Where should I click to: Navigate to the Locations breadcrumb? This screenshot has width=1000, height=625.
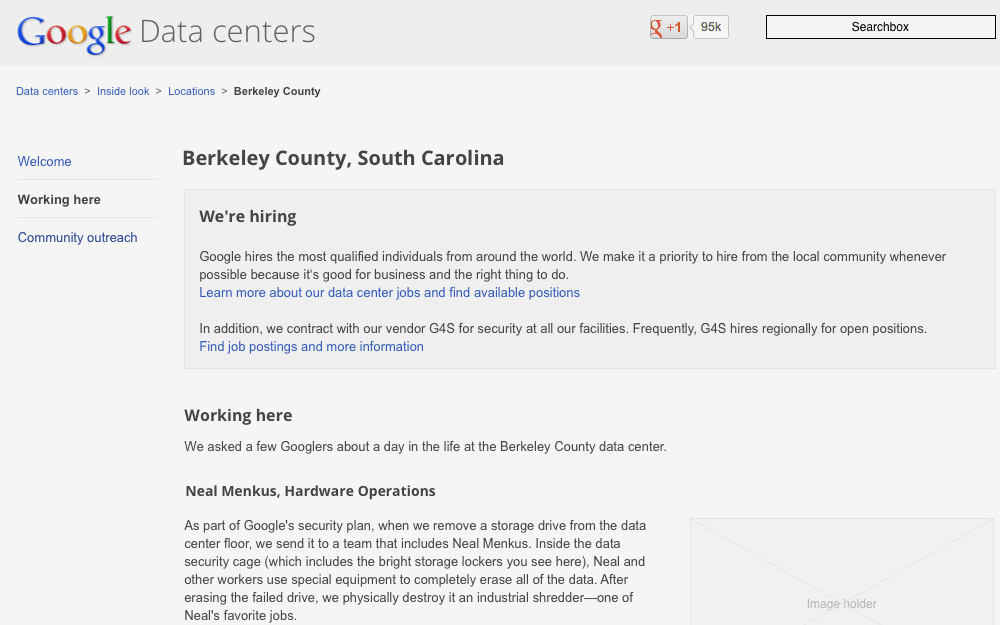(x=191, y=91)
